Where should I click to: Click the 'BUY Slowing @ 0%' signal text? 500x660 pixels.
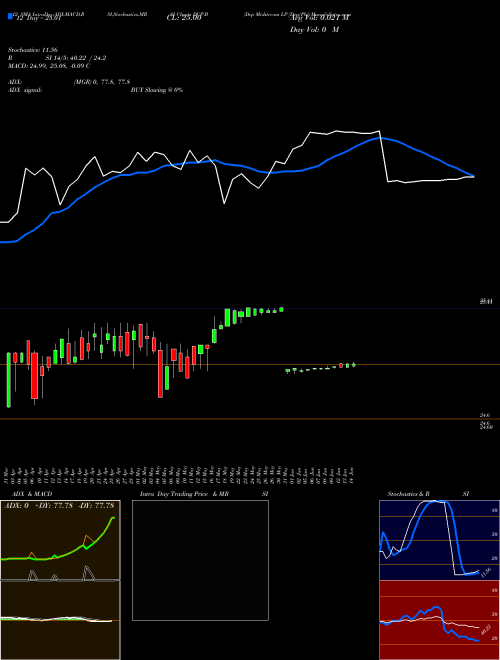pos(157,90)
